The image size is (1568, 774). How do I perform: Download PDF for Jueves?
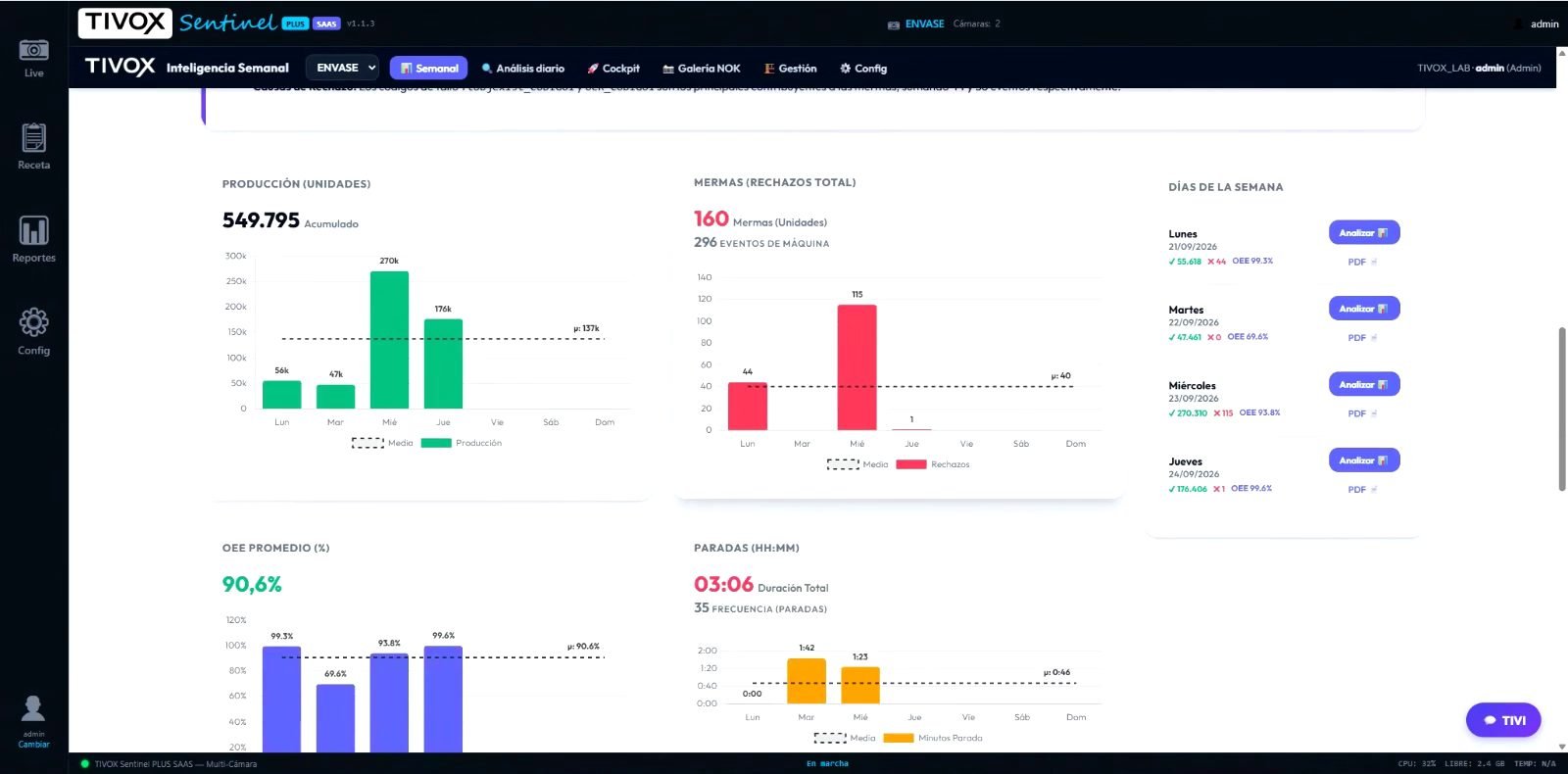click(1362, 489)
